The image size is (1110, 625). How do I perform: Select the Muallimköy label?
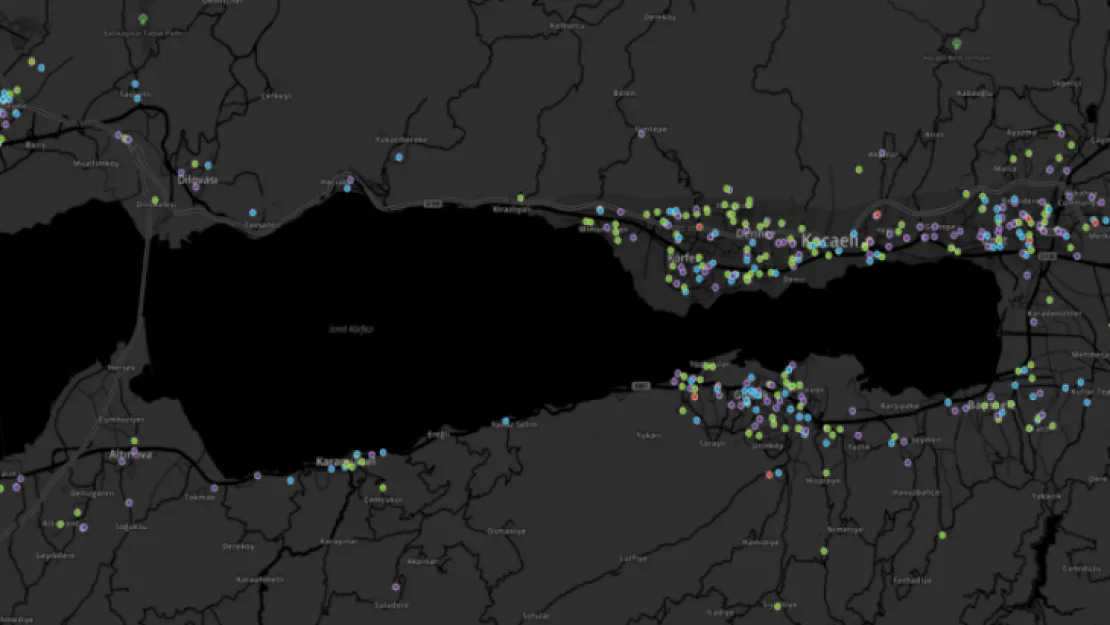(96, 163)
